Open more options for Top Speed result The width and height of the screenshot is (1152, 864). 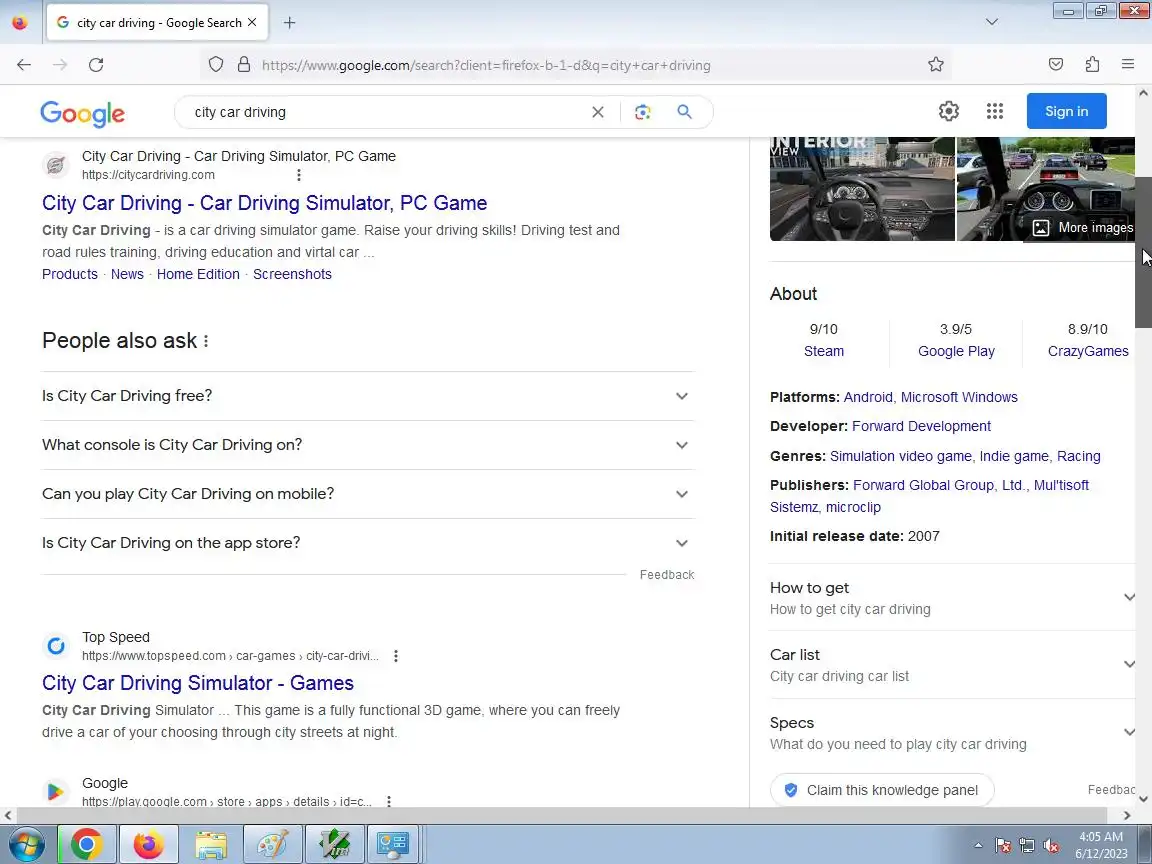pyautogui.click(x=395, y=656)
